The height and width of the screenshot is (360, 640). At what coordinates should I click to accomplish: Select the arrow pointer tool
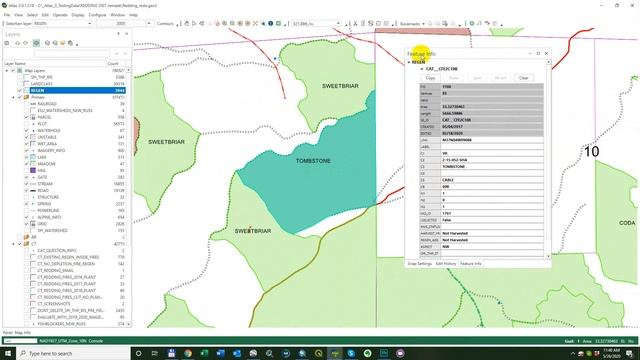click(x=194, y=24)
